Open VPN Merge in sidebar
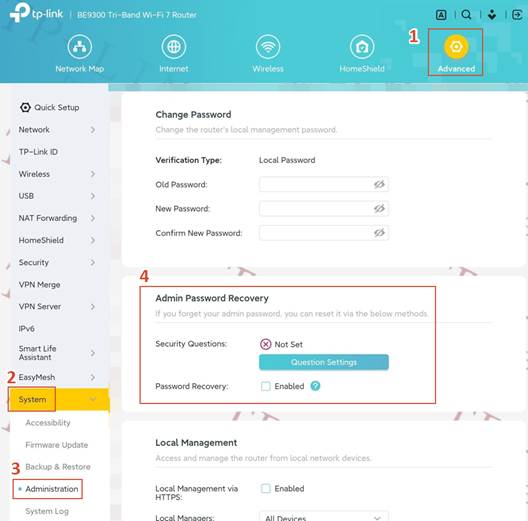 tap(39, 285)
